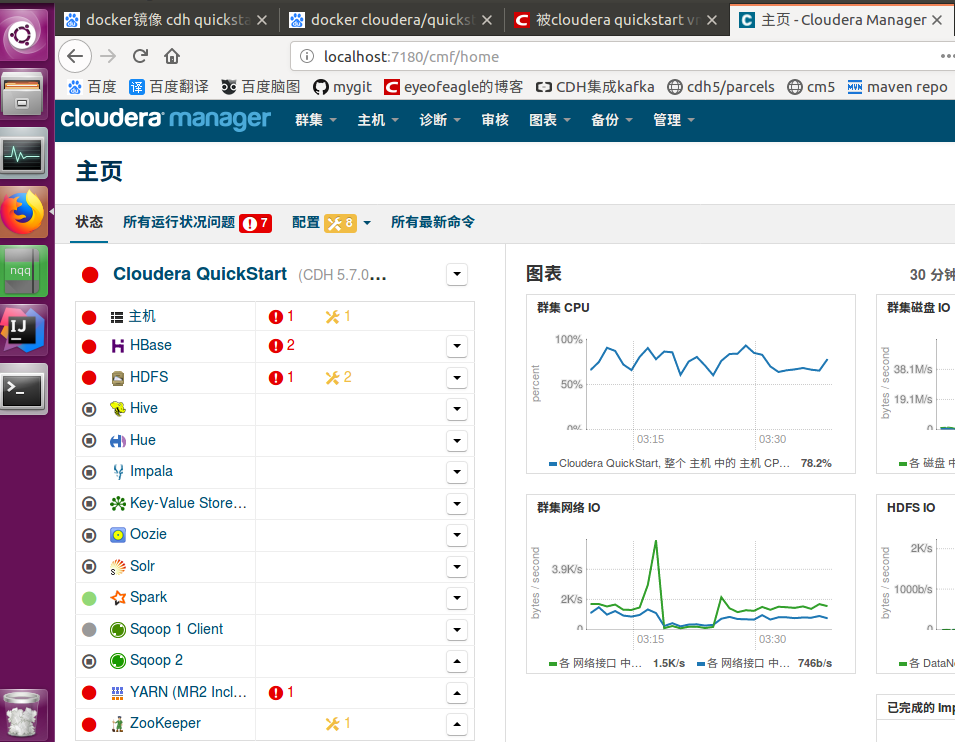
Task: Open the dropdown next to Cloudera QuickStart
Action: tap(457, 274)
